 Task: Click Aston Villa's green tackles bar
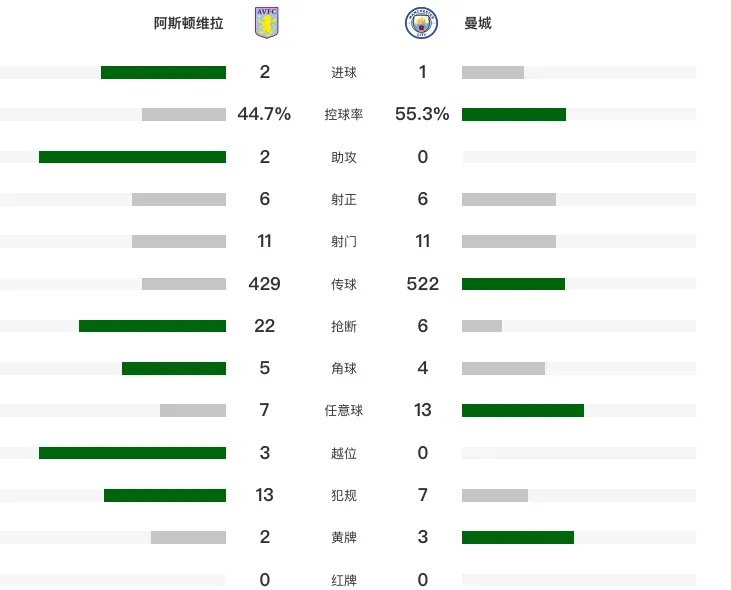click(152, 326)
